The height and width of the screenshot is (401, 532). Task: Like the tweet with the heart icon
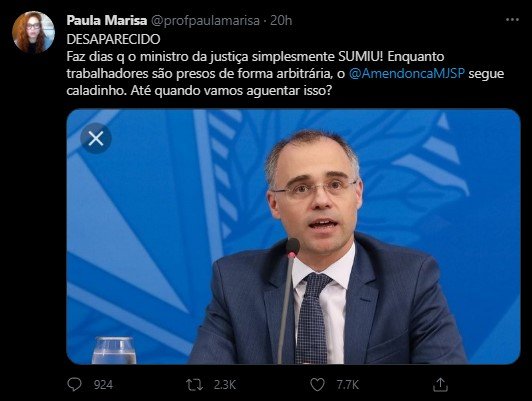click(x=317, y=385)
